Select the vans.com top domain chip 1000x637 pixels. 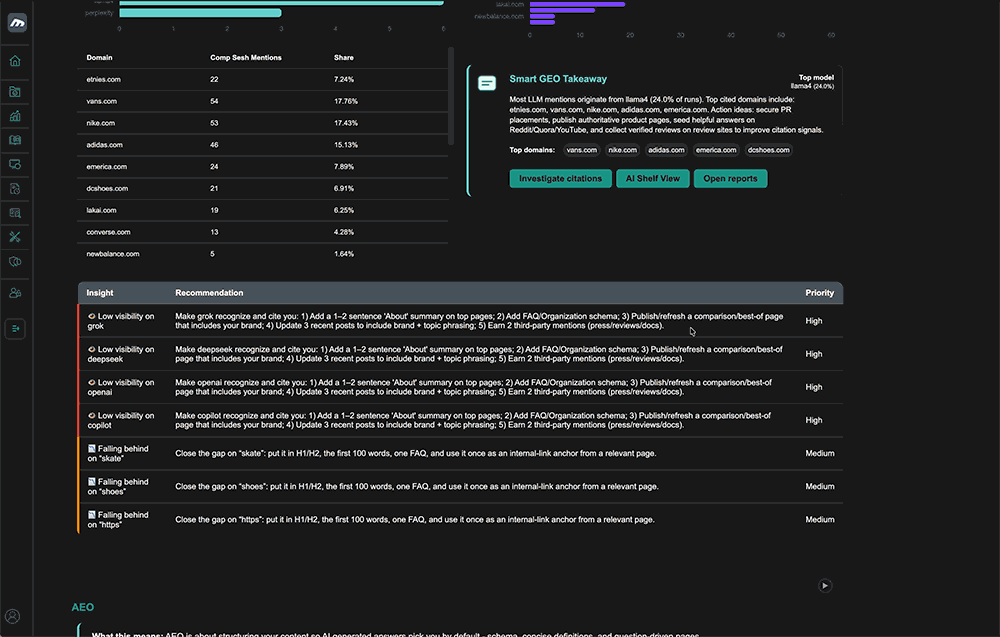[x=581, y=150]
